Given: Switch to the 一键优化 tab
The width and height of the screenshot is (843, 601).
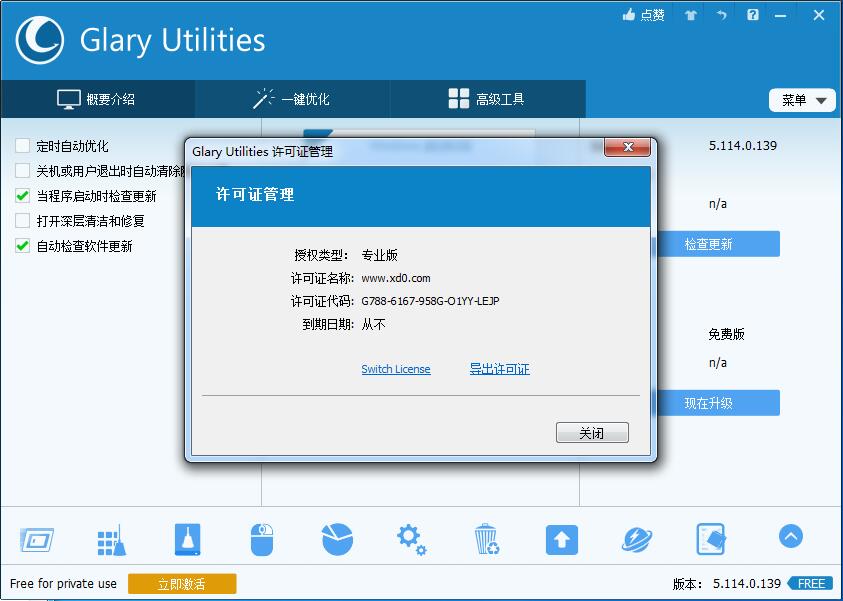Looking at the screenshot, I should (292, 99).
